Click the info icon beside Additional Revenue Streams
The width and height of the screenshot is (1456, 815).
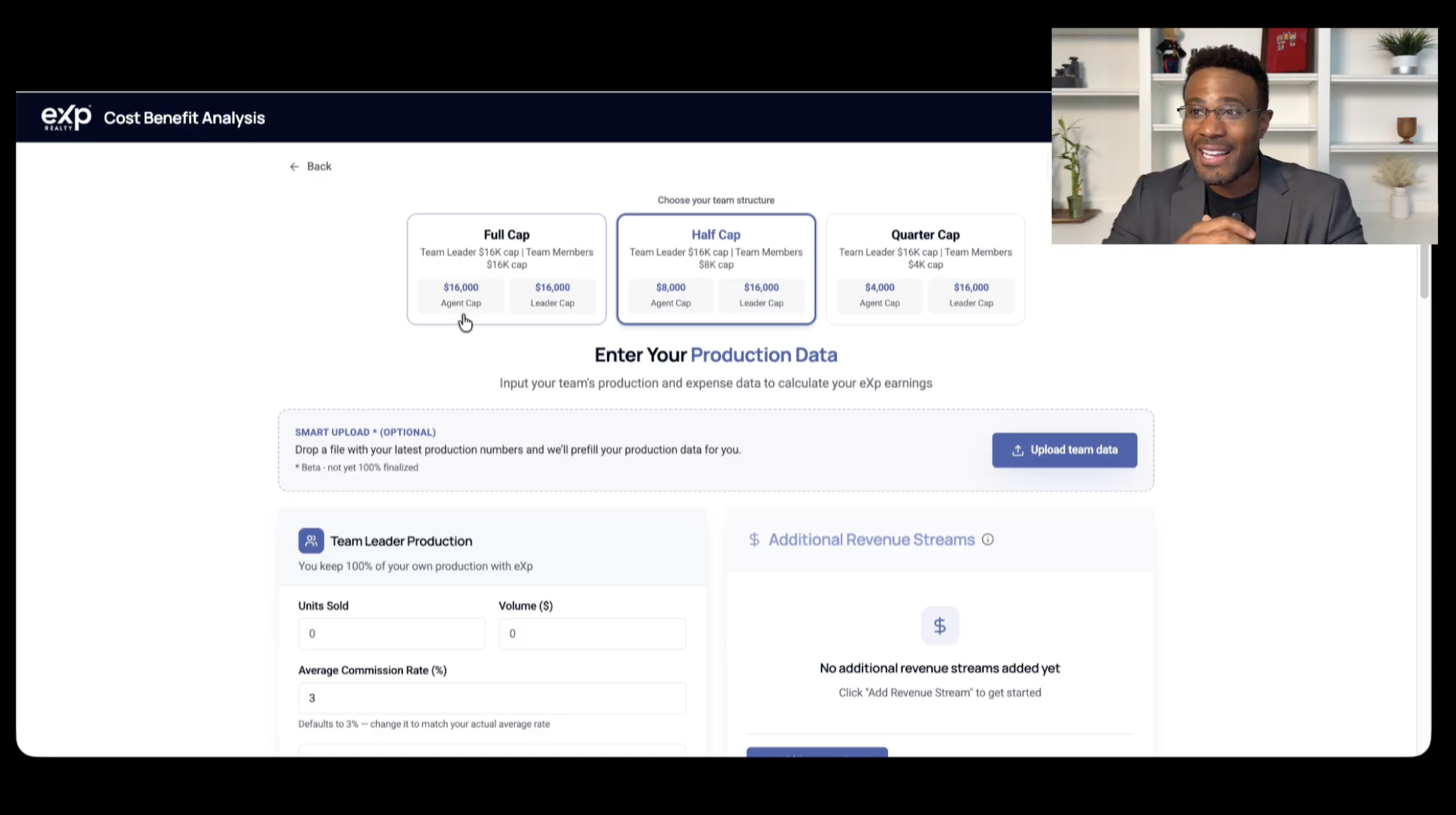tap(987, 540)
